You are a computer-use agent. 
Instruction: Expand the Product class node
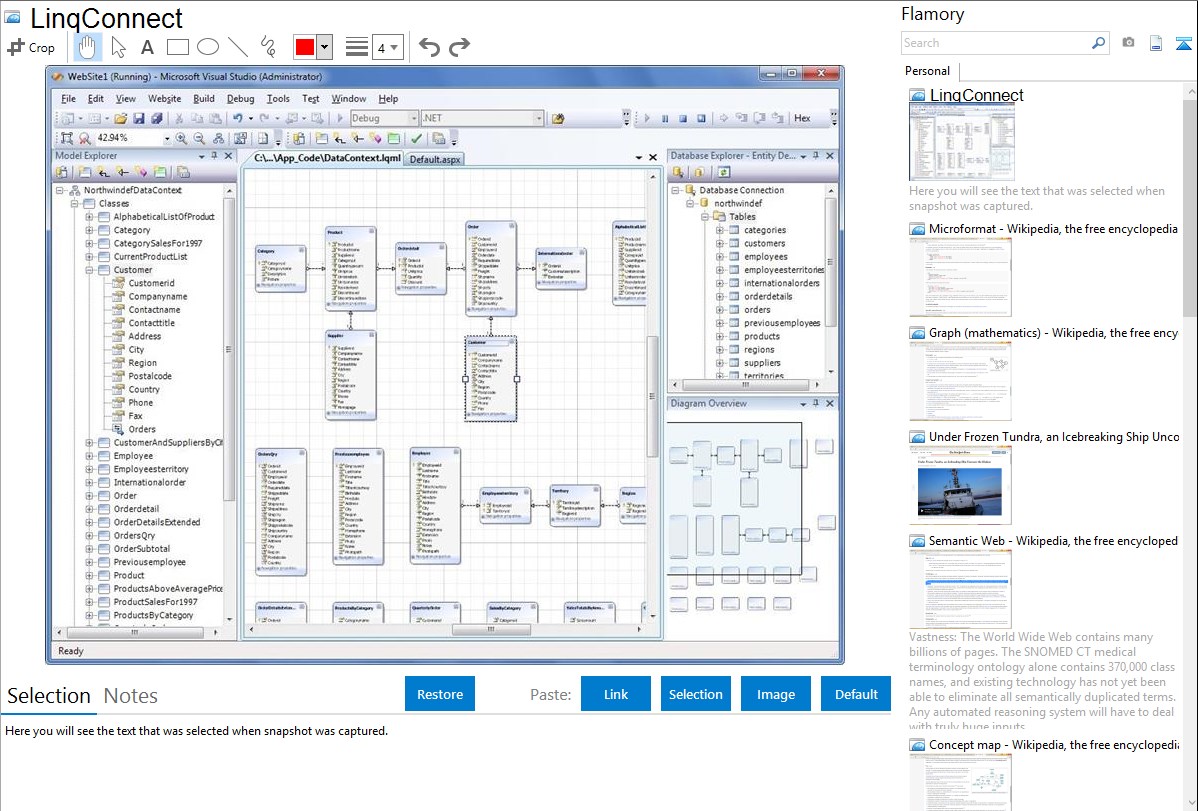coord(89,576)
